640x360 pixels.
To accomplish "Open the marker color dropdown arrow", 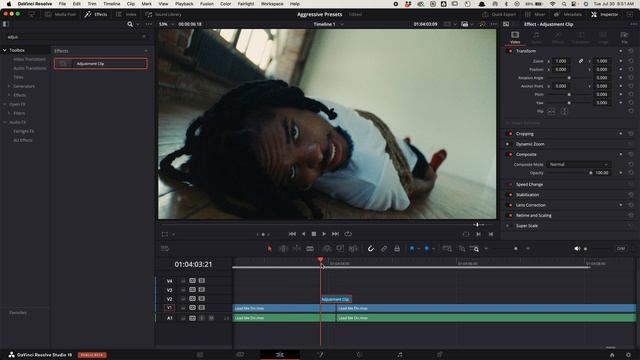I will pyautogui.click(x=433, y=249).
